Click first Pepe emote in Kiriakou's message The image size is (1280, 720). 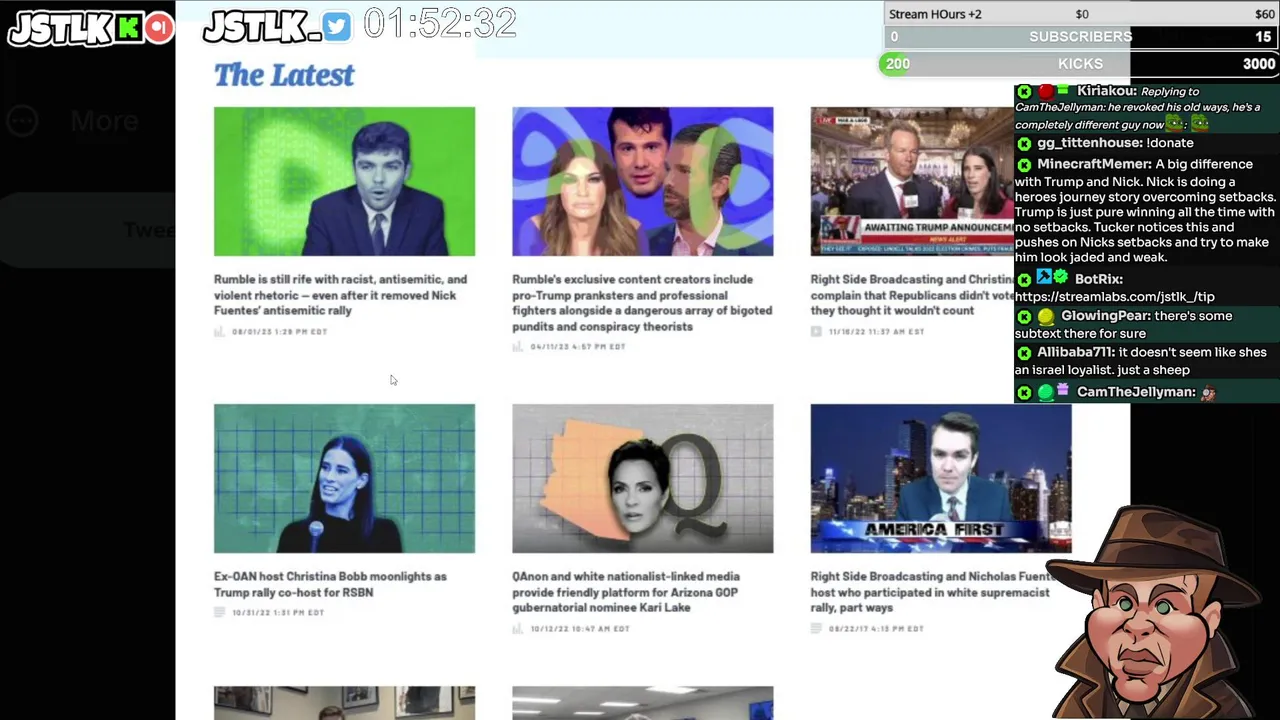point(1175,125)
